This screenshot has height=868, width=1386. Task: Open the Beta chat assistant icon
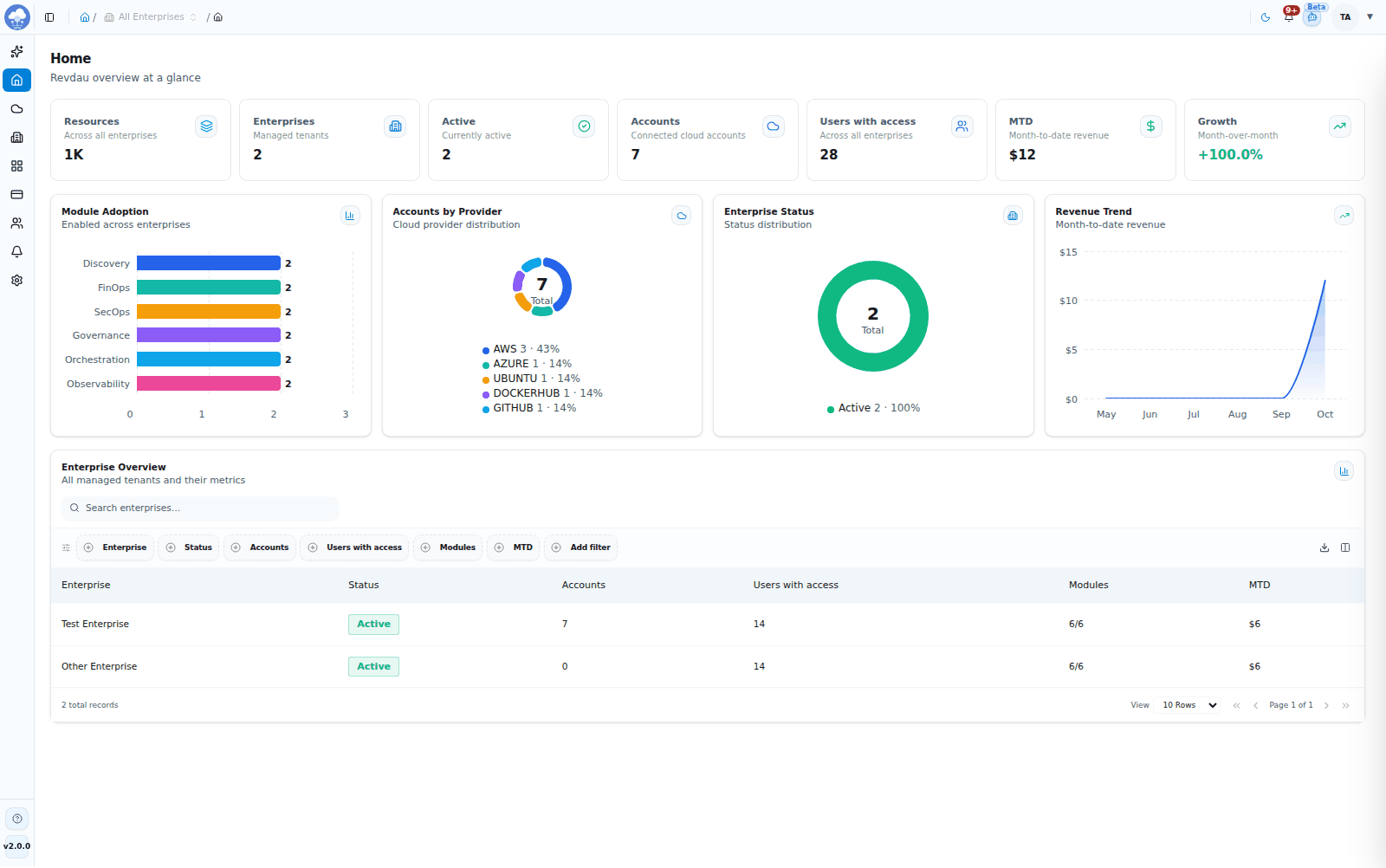pyautogui.click(x=1312, y=17)
